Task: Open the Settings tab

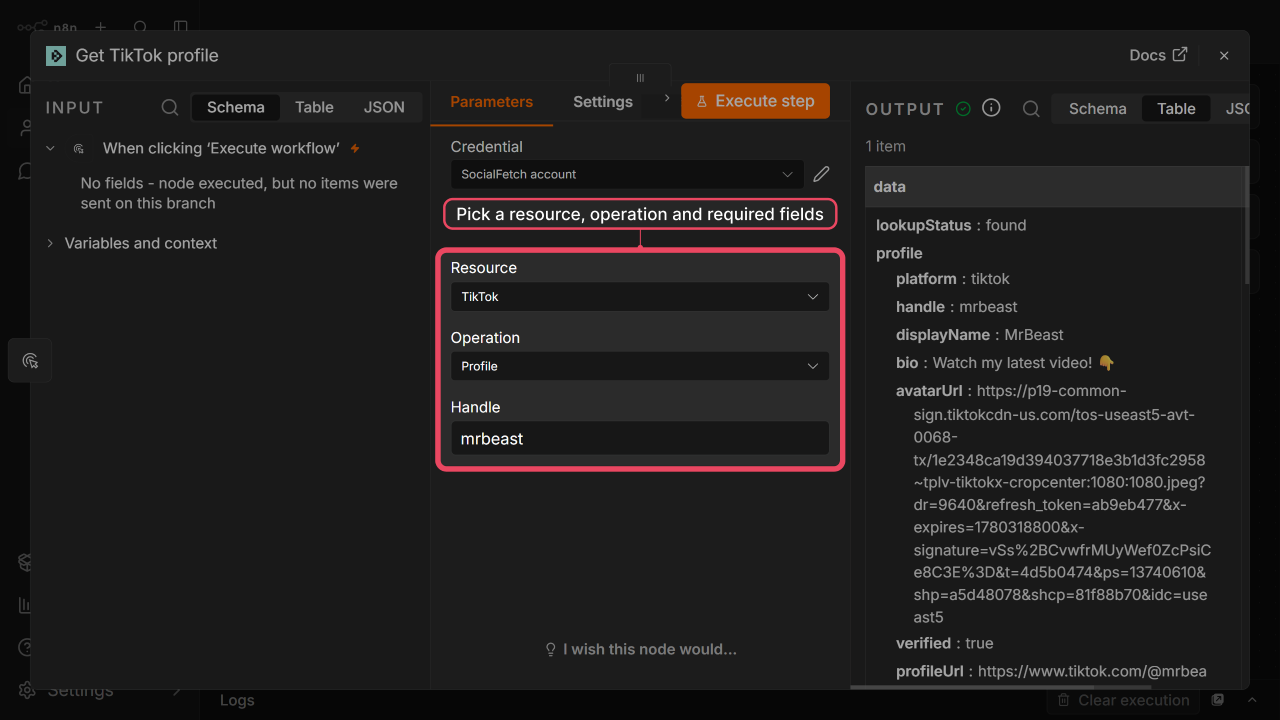Action: 603,102
